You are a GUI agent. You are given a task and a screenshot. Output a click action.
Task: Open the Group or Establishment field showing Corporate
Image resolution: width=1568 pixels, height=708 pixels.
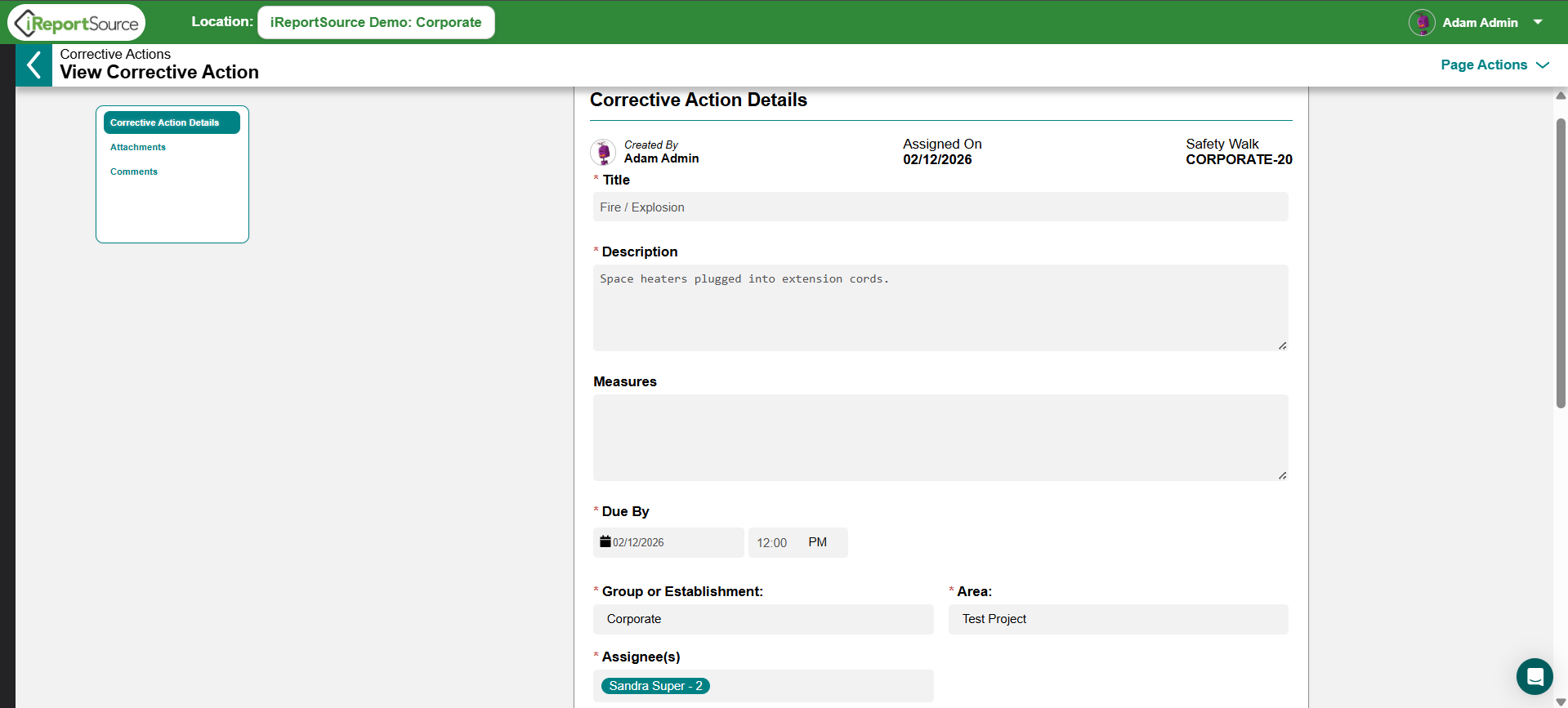(763, 619)
